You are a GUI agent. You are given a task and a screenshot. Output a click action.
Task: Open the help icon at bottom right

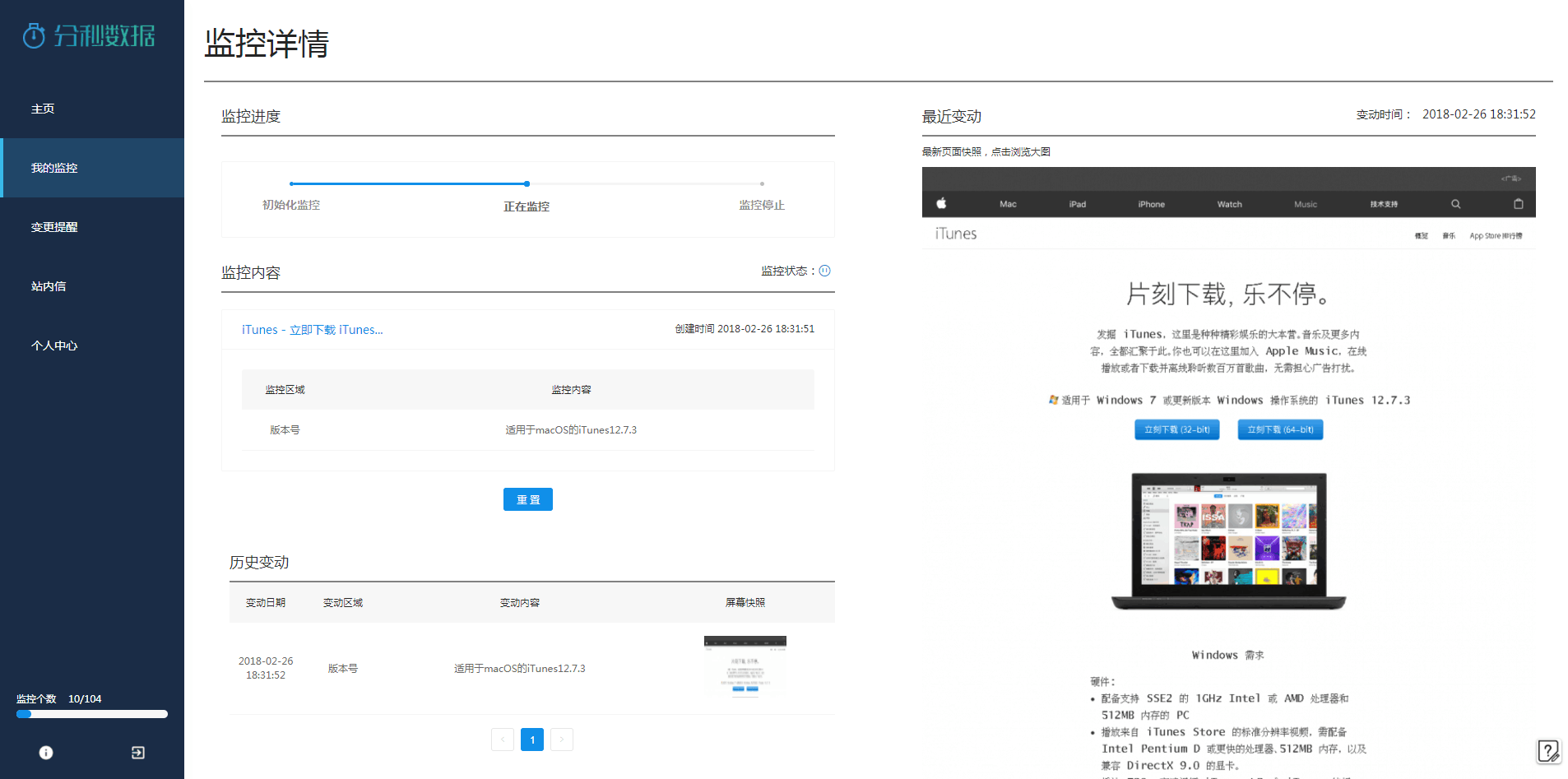pos(1548,751)
